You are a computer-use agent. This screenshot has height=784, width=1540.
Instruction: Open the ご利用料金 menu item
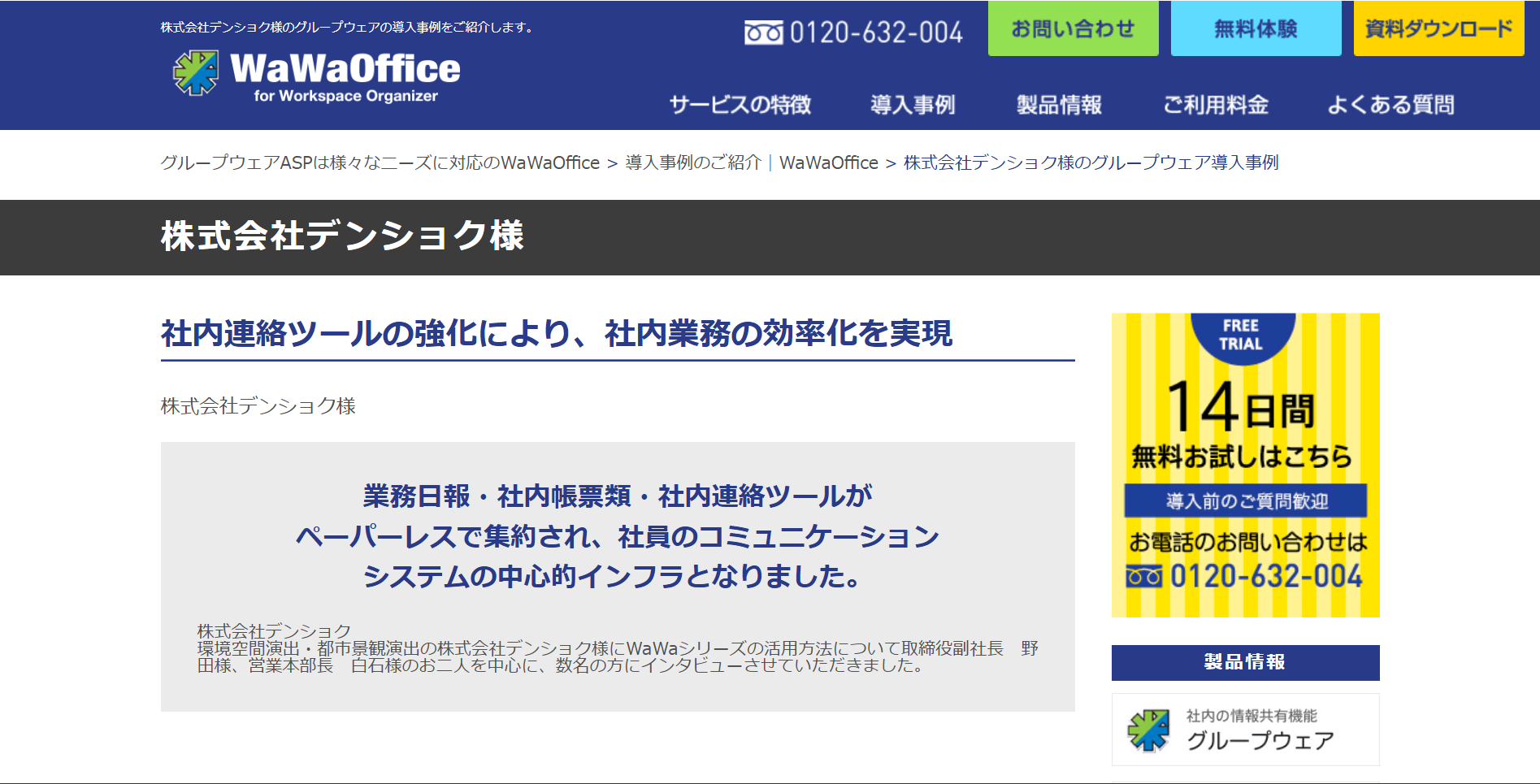coord(1216,105)
